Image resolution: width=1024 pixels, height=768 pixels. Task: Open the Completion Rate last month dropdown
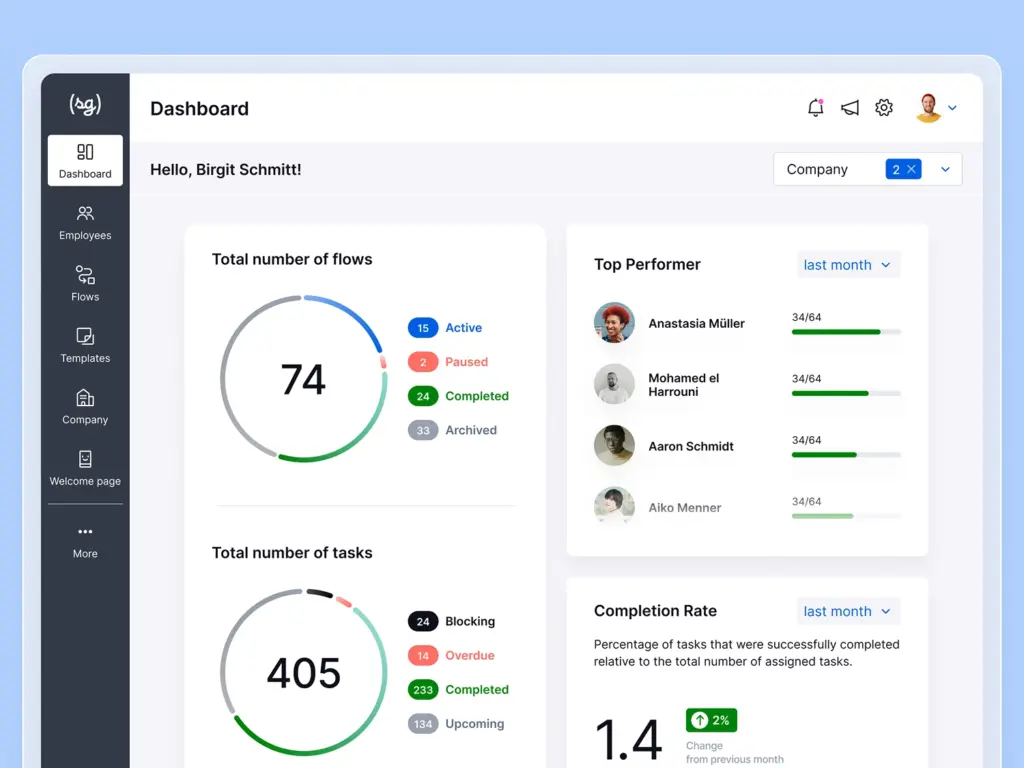click(x=847, y=611)
